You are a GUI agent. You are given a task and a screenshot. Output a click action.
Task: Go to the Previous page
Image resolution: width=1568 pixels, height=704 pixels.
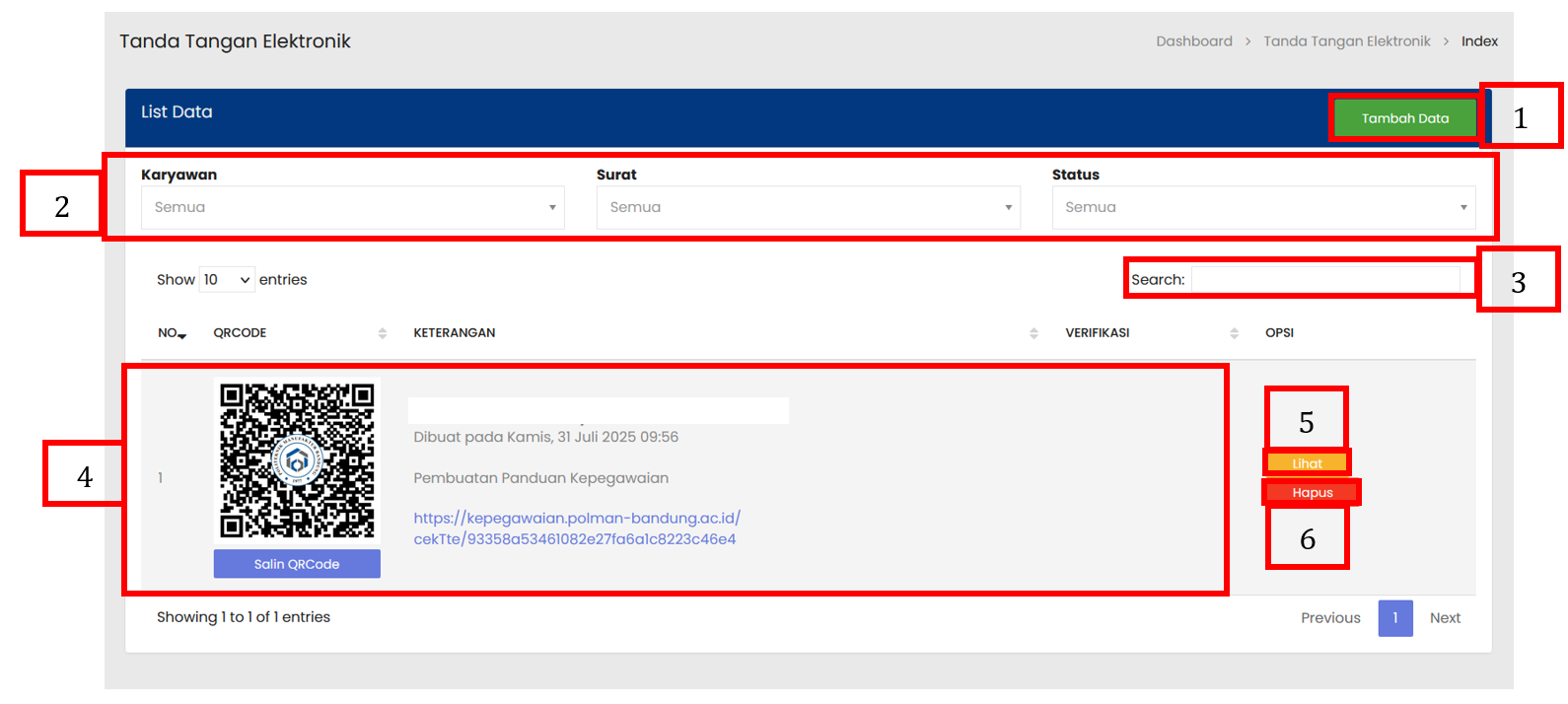(x=1329, y=618)
